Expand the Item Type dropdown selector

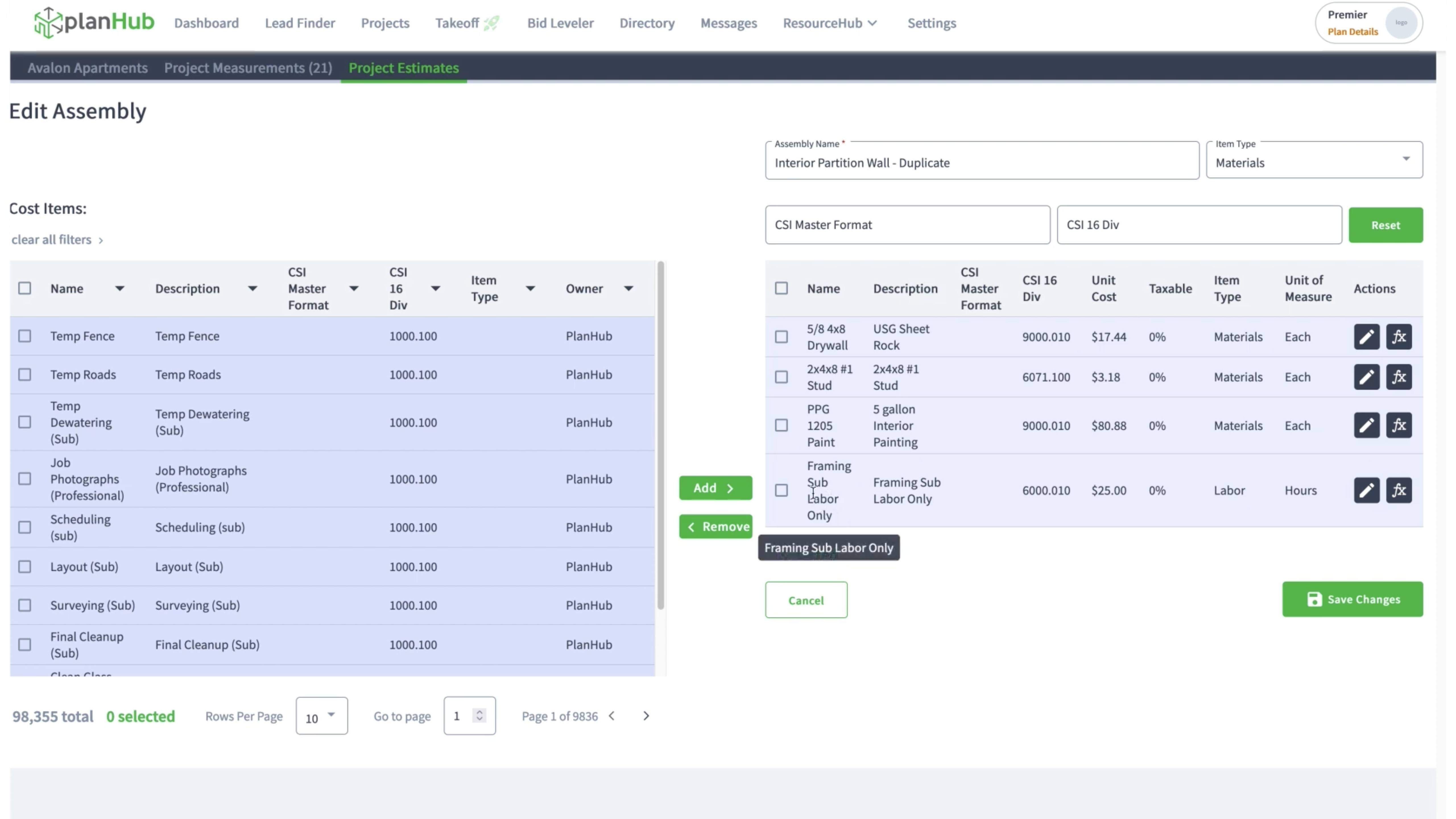(x=1406, y=162)
